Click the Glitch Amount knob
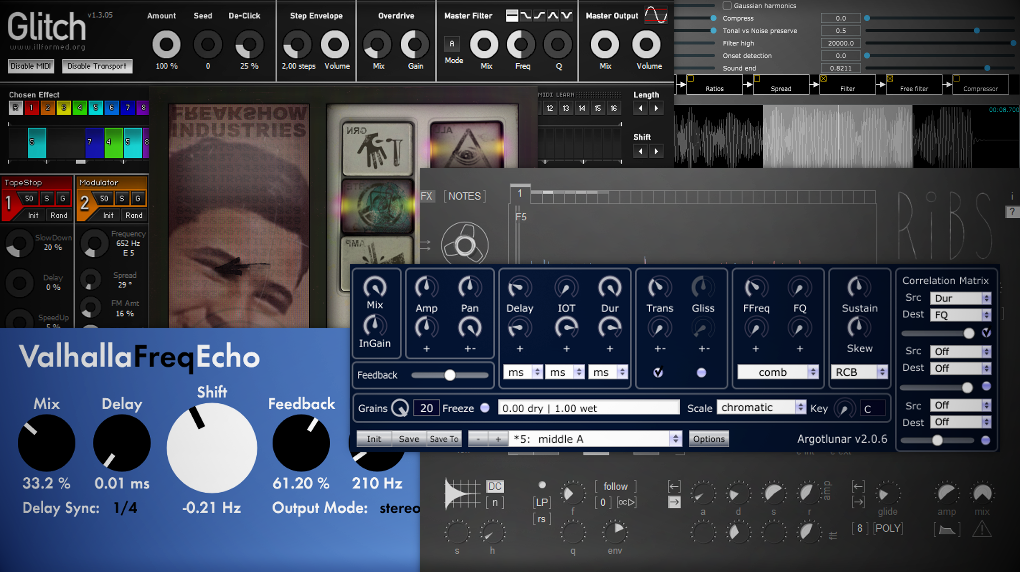The width and height of the screenshot is (1020, 572). click(x=167, y=44)
